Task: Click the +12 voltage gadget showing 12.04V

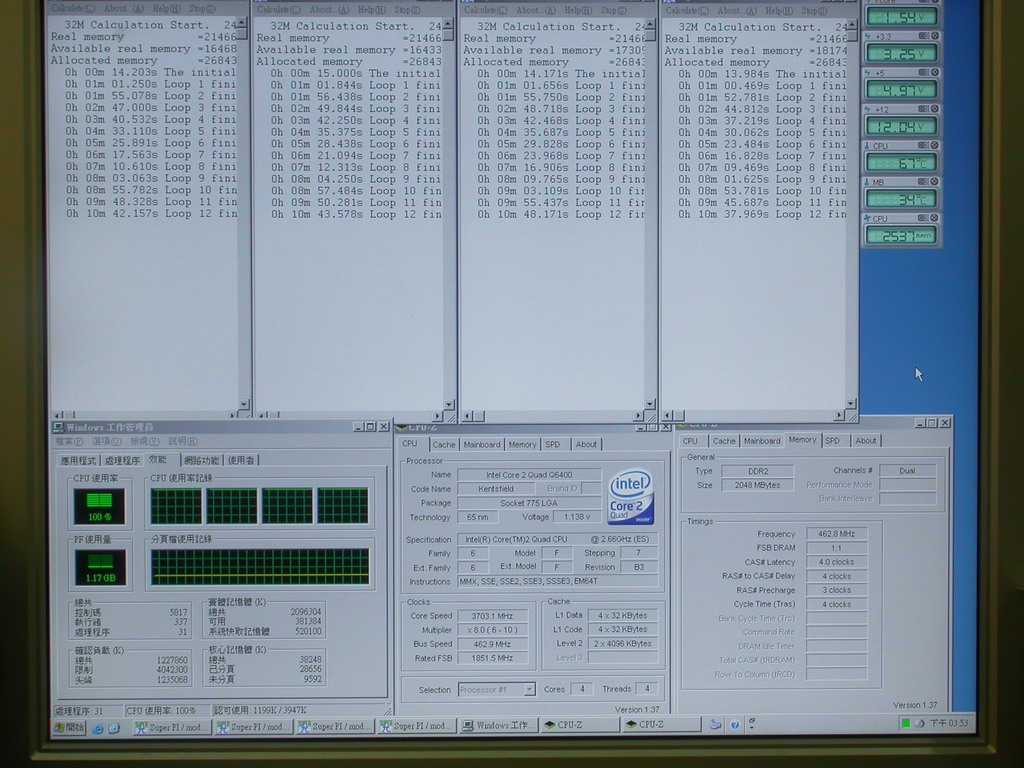Action: click(x=901, y=126)
